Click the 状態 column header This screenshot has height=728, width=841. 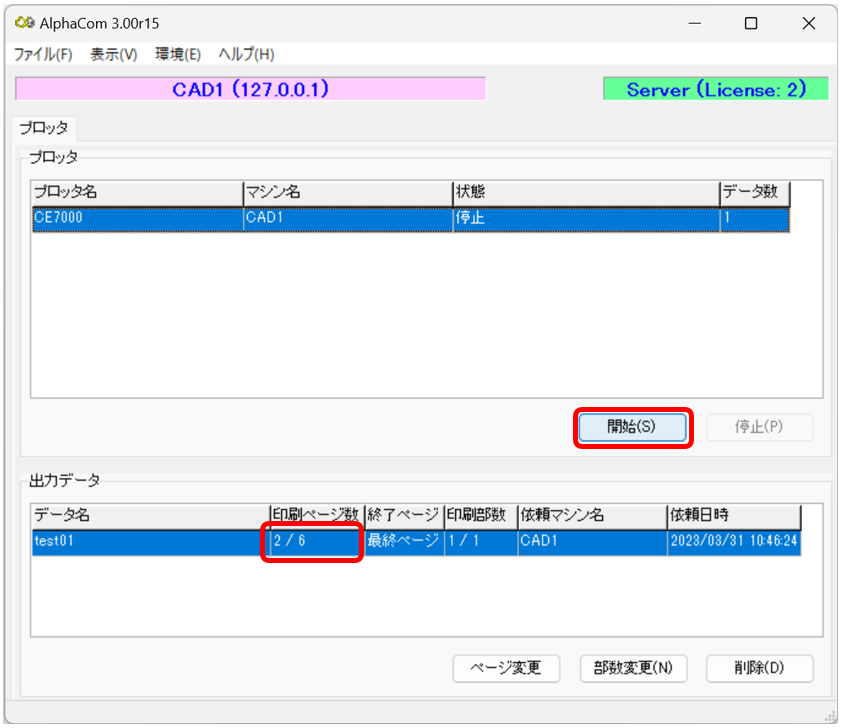[x=585, y=192]
